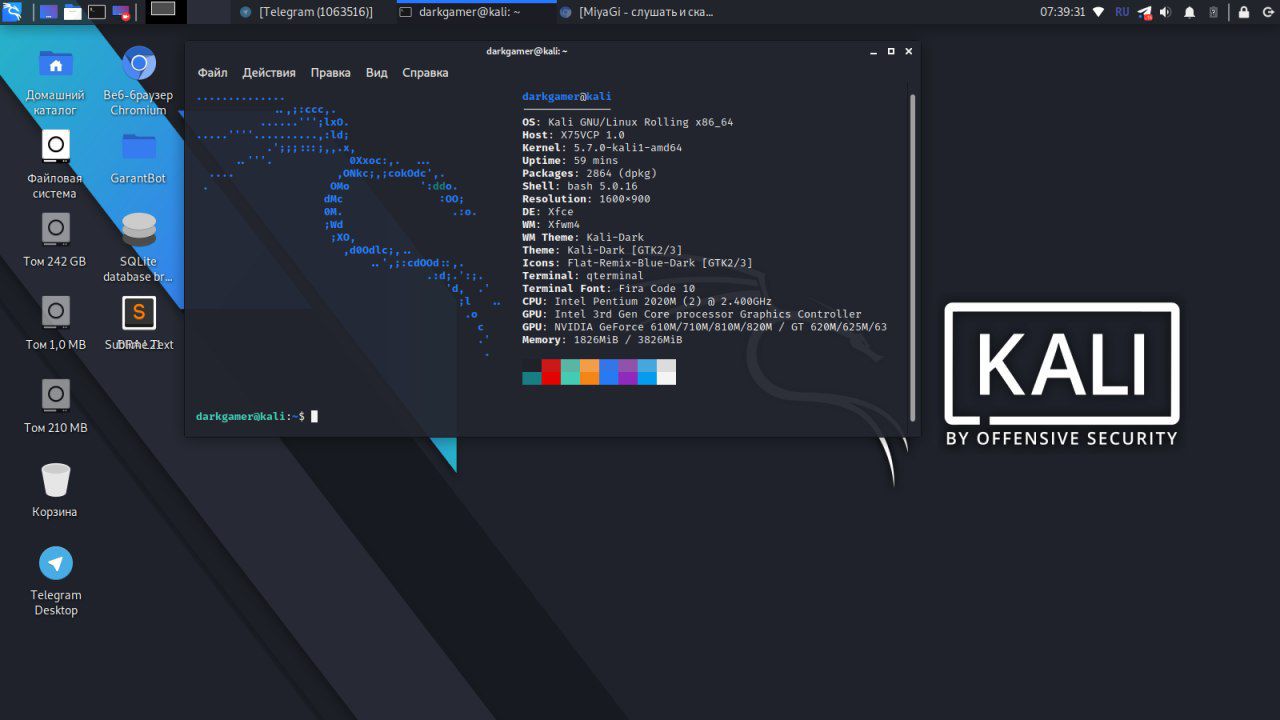Click the 'Resolution: 1600x900' line

click(586, 199)
